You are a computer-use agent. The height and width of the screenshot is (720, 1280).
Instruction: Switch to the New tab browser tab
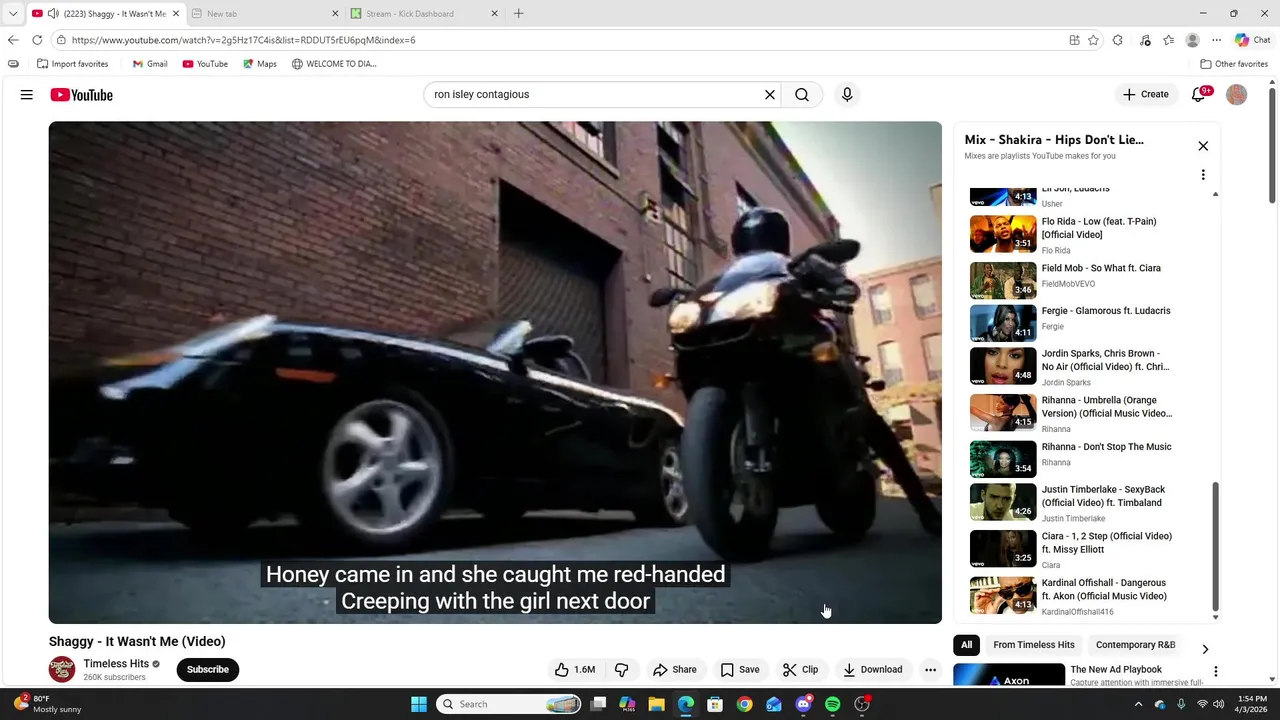264,14
